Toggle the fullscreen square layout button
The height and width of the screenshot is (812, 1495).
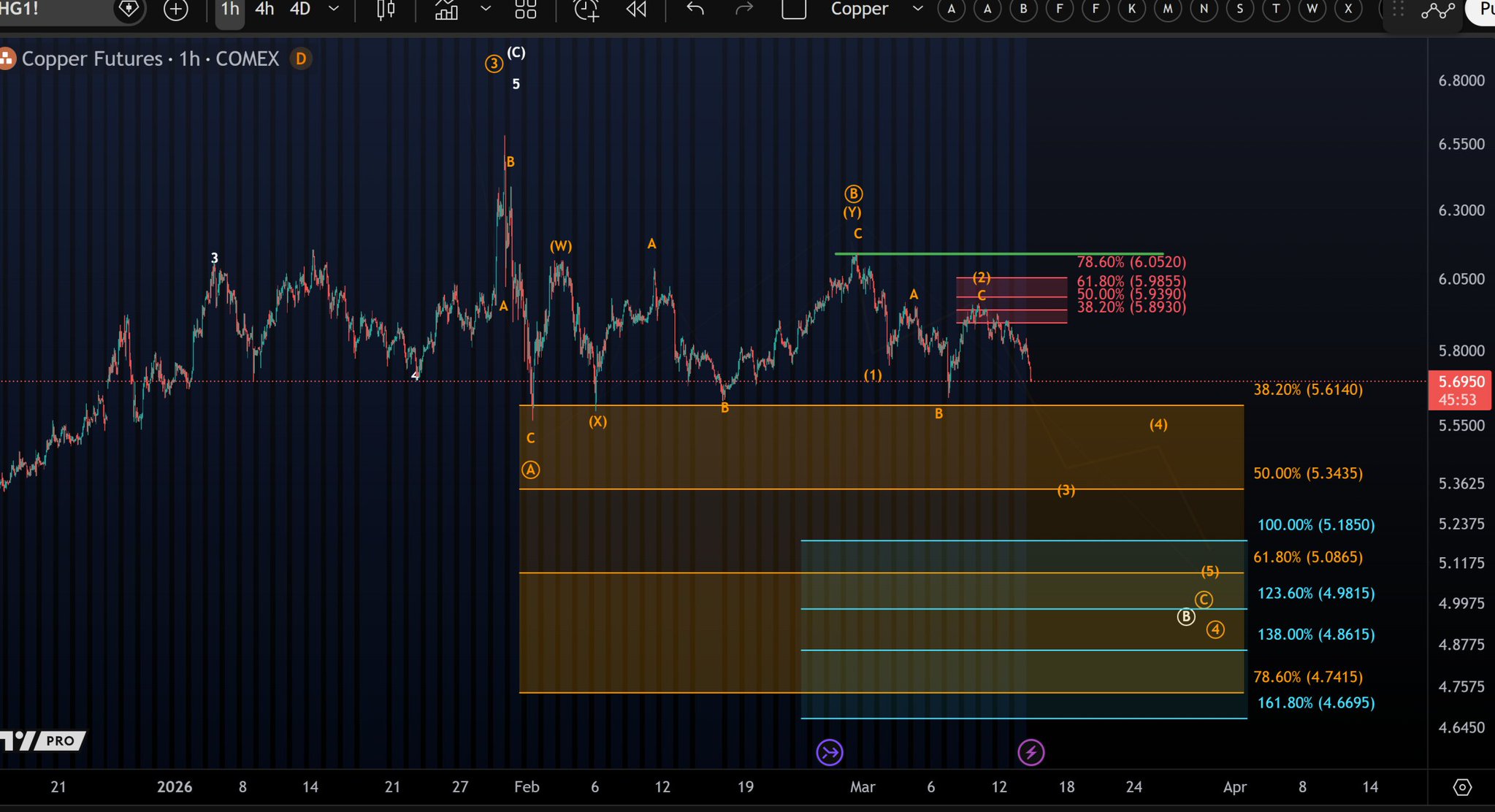793,9
